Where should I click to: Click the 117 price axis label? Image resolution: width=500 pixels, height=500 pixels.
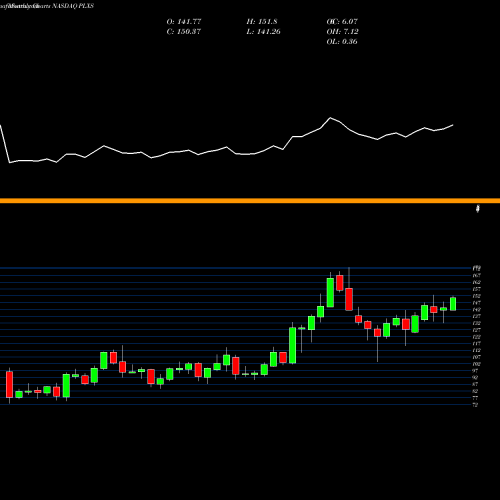[x=477, y=343]
